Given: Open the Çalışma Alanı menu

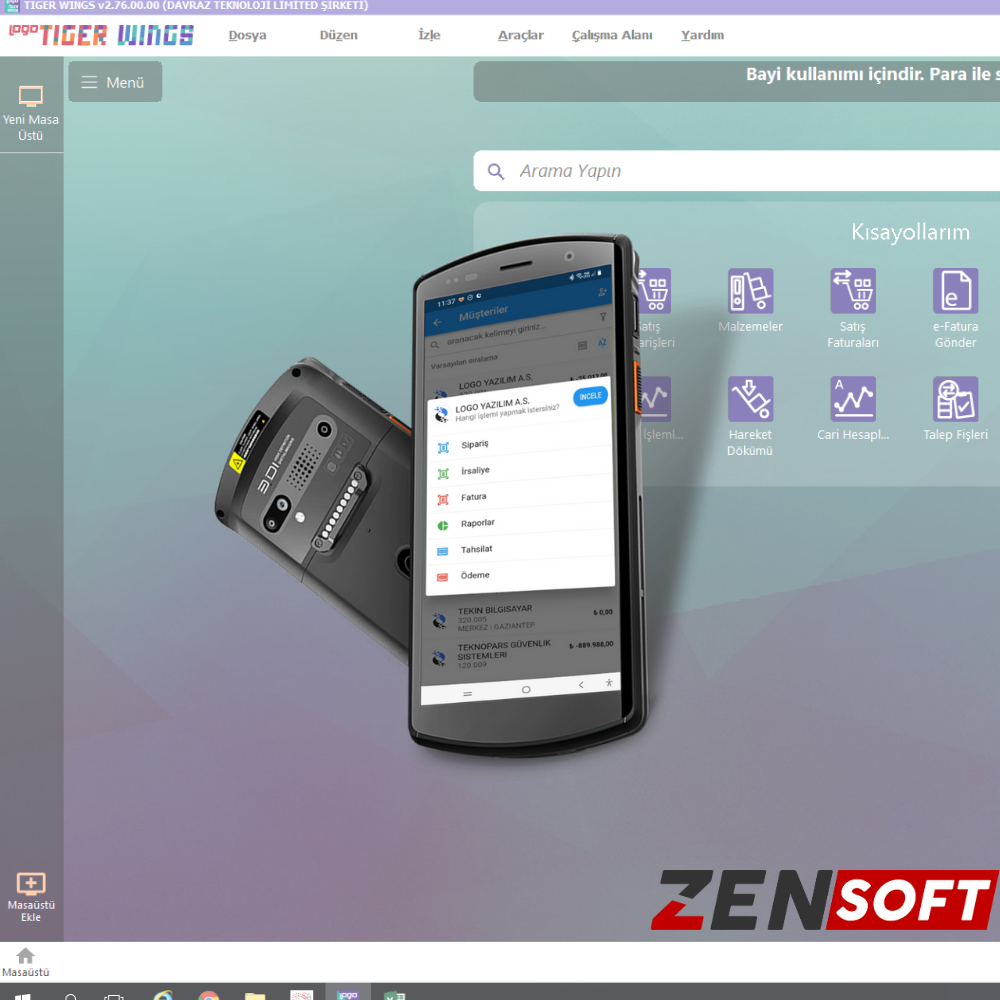Looking at the screenshot, I should [611, 35].
